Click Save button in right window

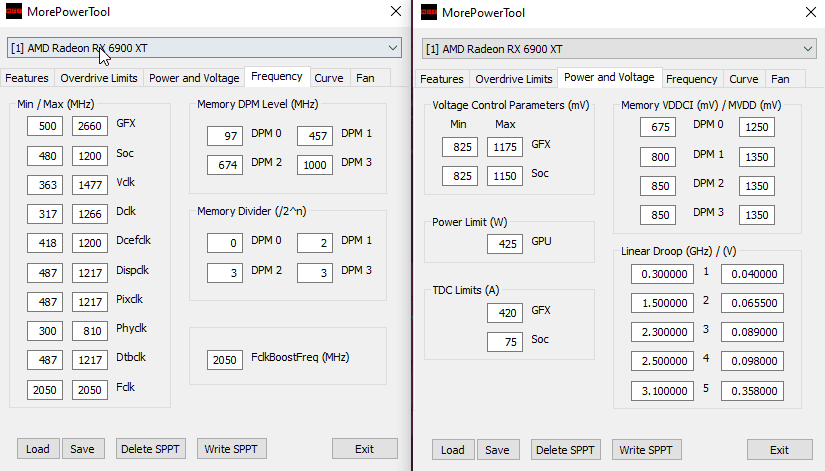(x=497, y=450)
